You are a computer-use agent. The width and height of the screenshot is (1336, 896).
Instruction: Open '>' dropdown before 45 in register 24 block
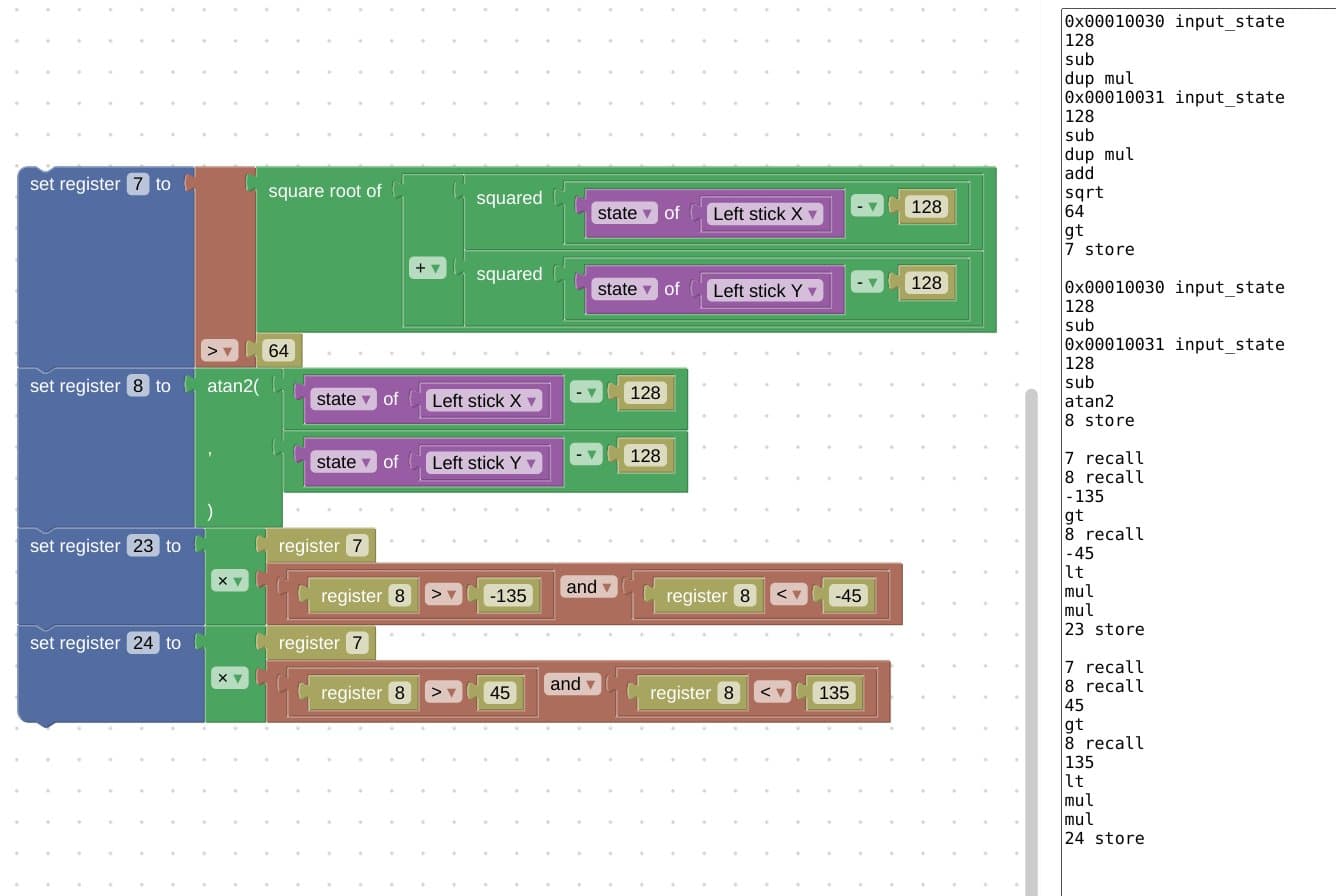click(x=444, y=692)
